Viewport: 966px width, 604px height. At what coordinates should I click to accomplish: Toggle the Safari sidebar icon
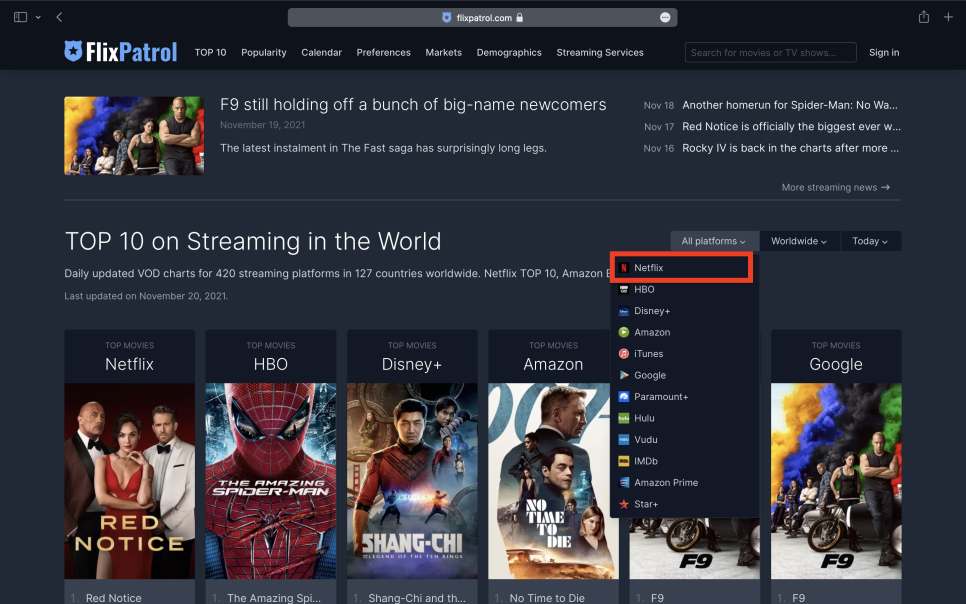pyautogui.click(x=20, y=17)
